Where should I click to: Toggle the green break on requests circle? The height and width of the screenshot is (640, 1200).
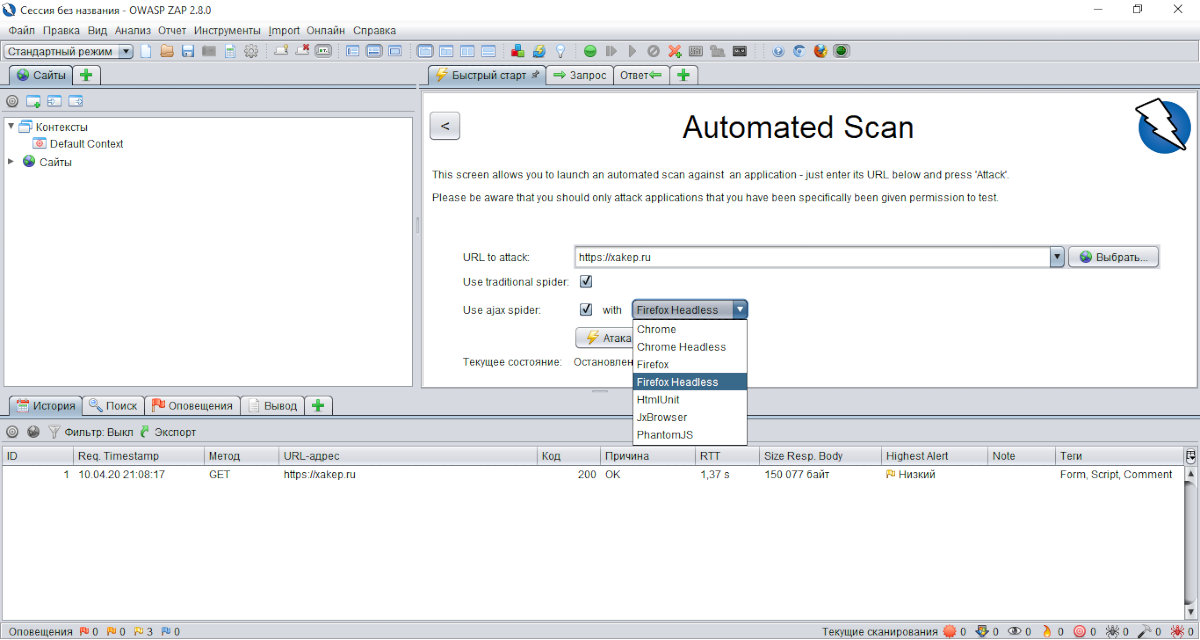pos(590,51)
